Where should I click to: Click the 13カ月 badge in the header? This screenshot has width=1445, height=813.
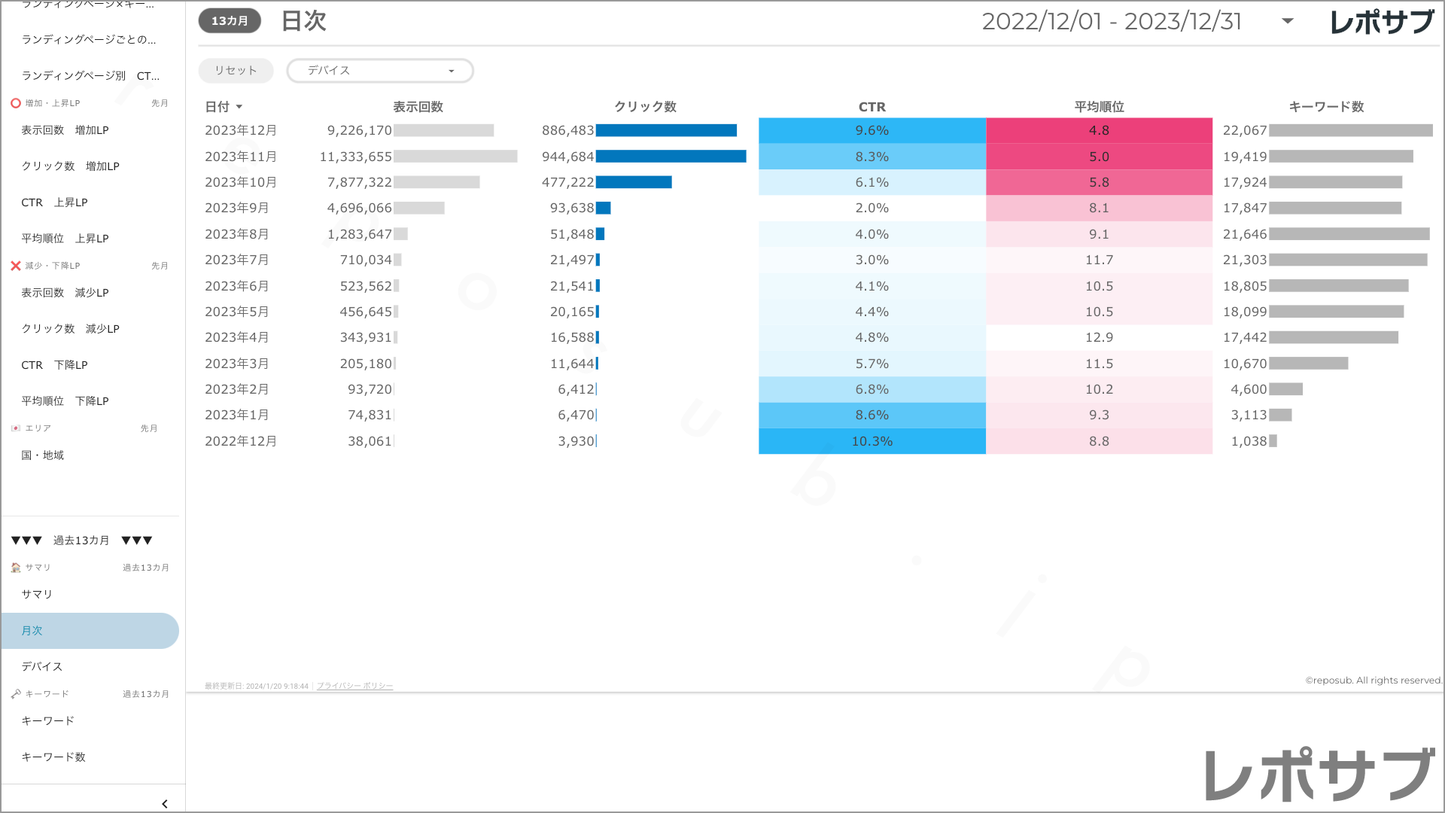point(230,21)
